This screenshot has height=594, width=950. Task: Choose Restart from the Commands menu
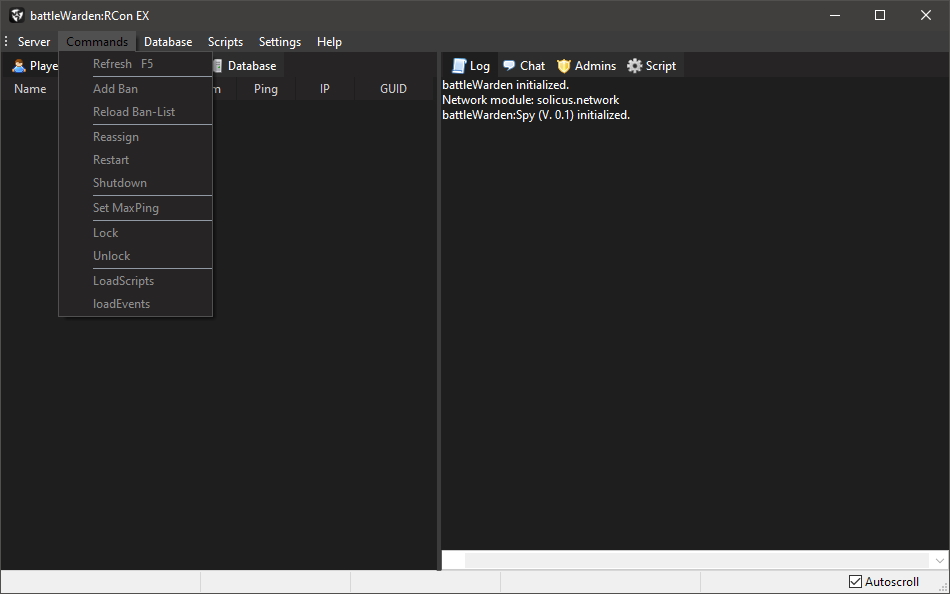pos(136,160)
